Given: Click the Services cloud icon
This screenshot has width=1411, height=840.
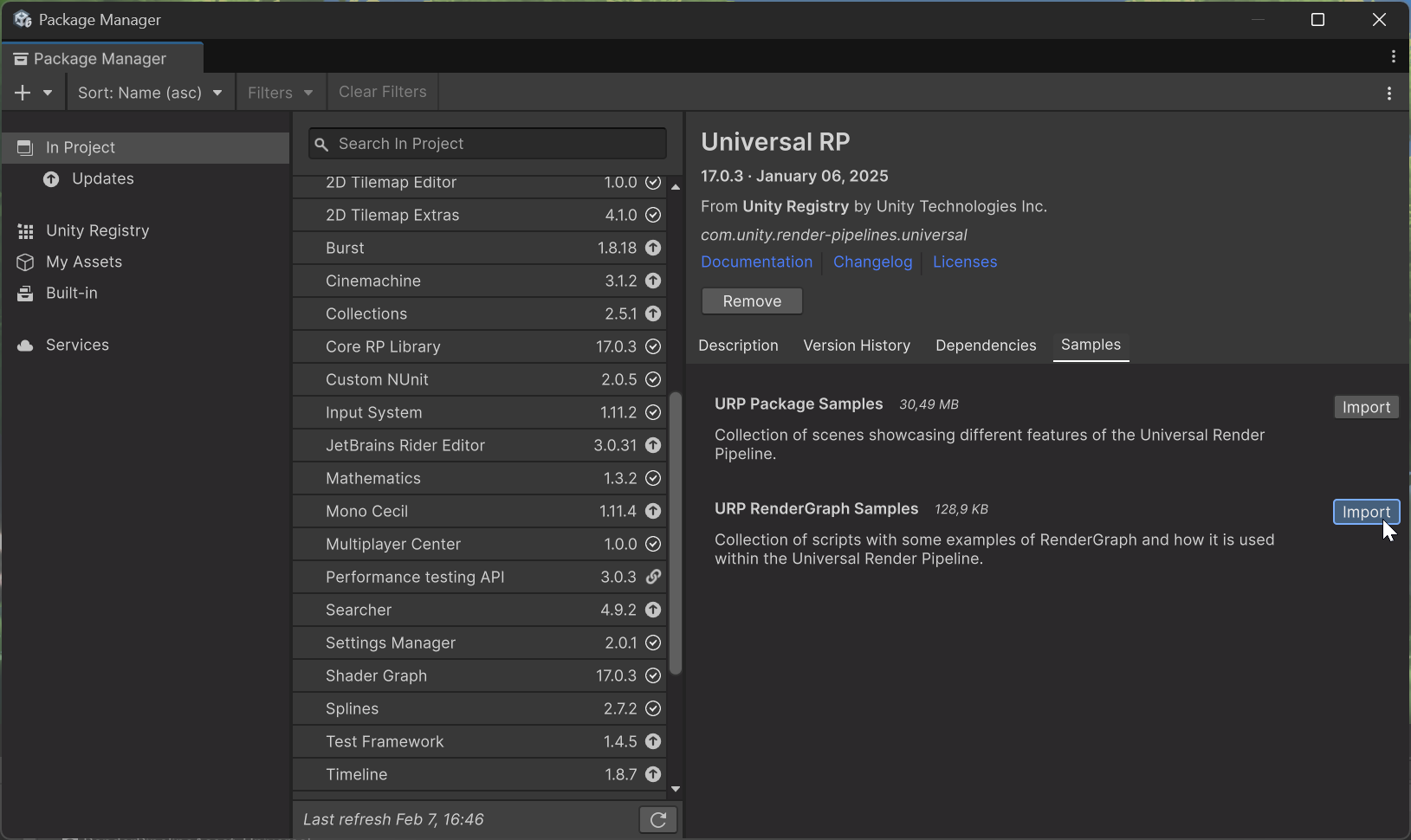Looking at the screenshot, I should coord(25,345).
